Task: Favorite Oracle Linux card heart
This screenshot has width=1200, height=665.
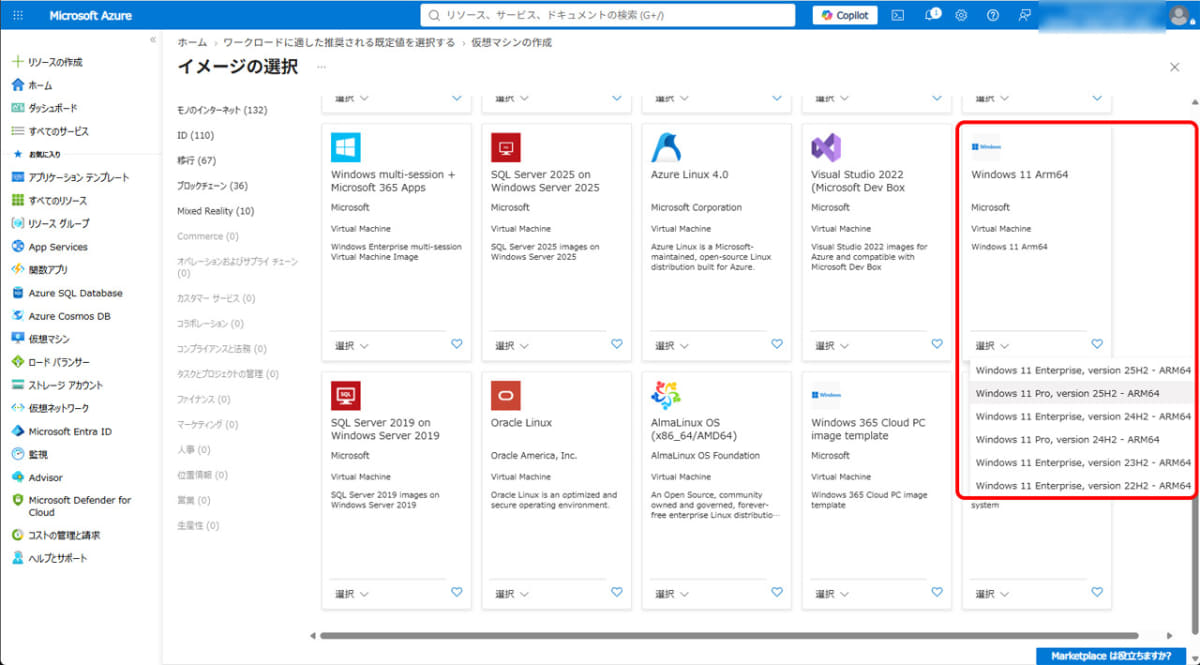Action: click(617, 592)
